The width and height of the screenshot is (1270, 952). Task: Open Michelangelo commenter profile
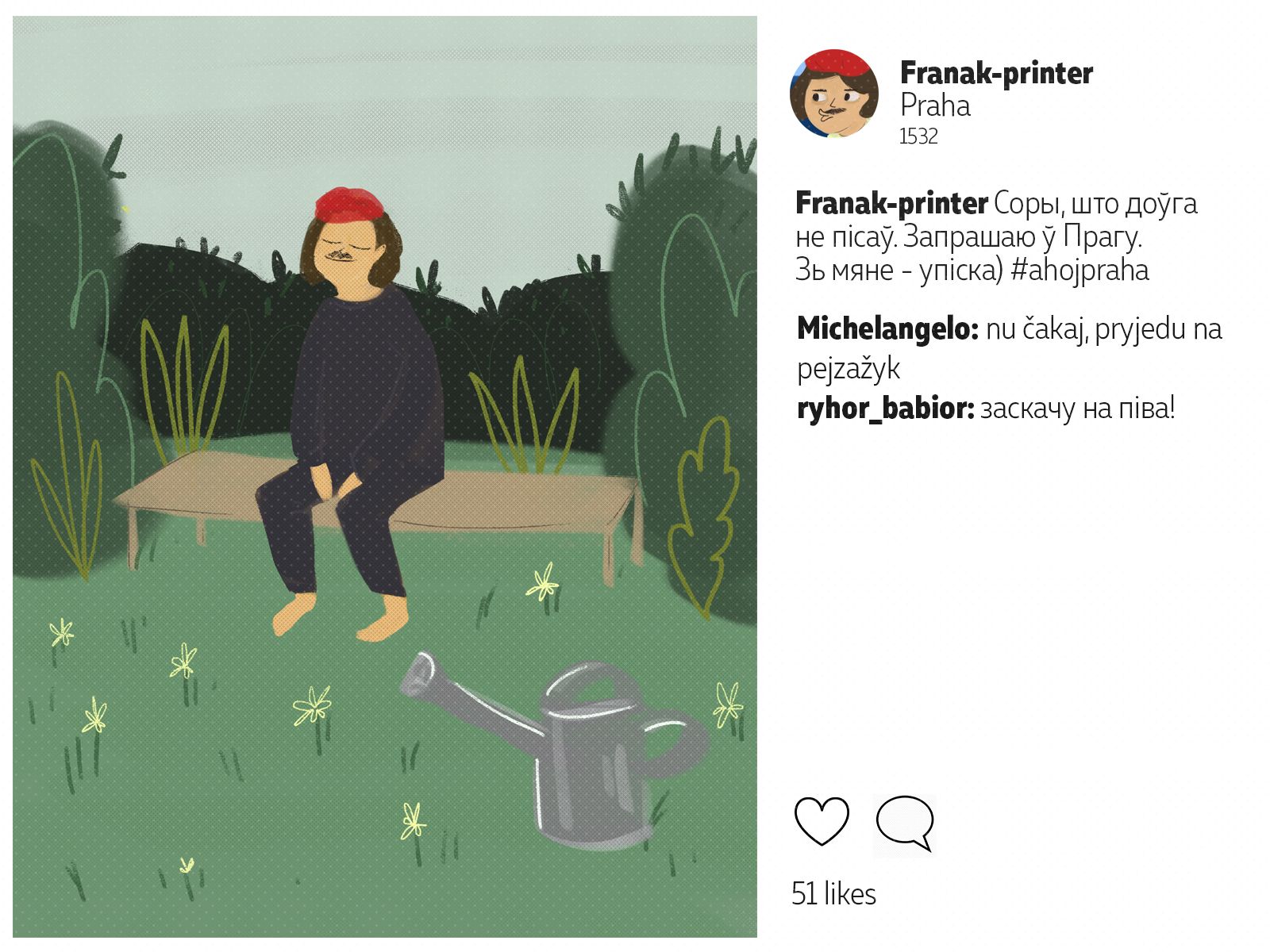point(887,328)
